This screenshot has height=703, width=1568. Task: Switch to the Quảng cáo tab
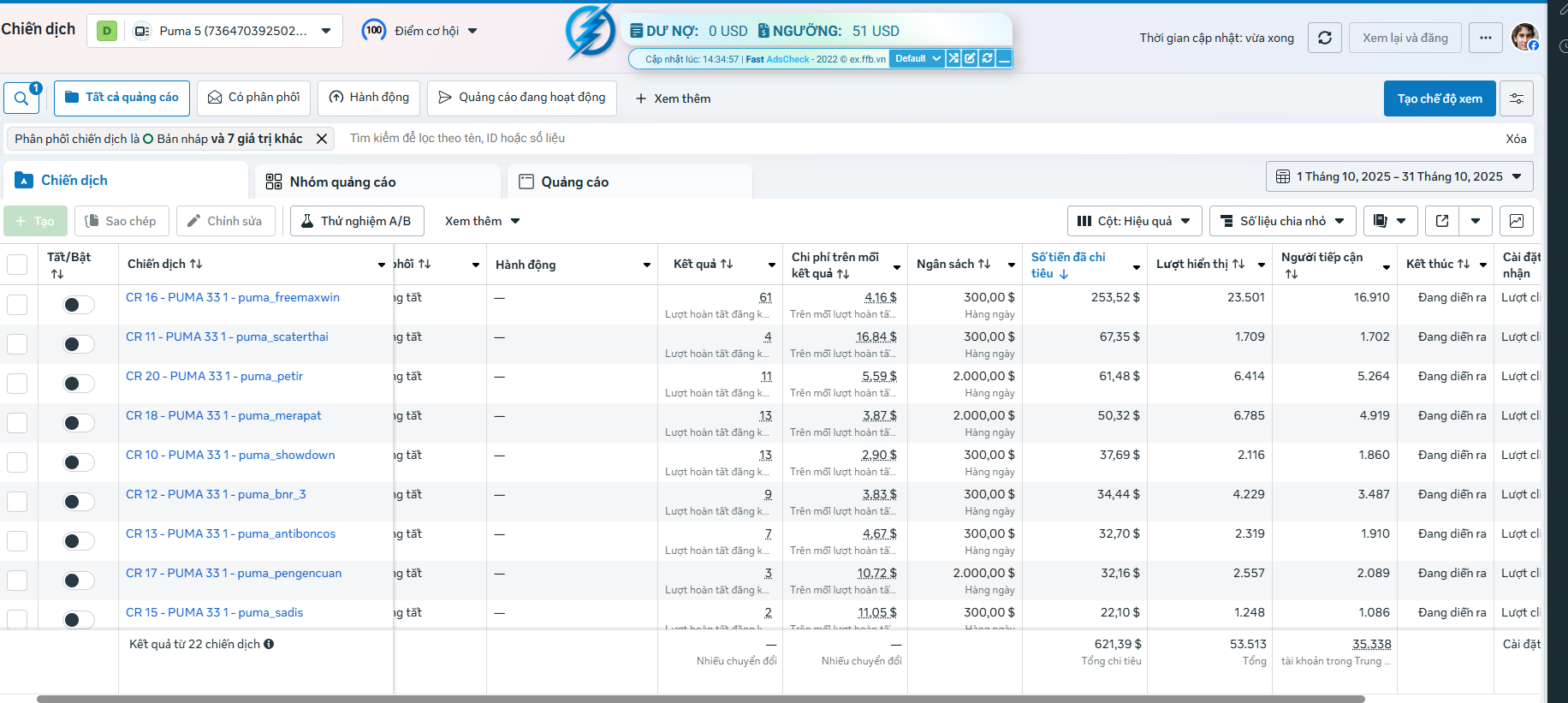tap(630, 182)
